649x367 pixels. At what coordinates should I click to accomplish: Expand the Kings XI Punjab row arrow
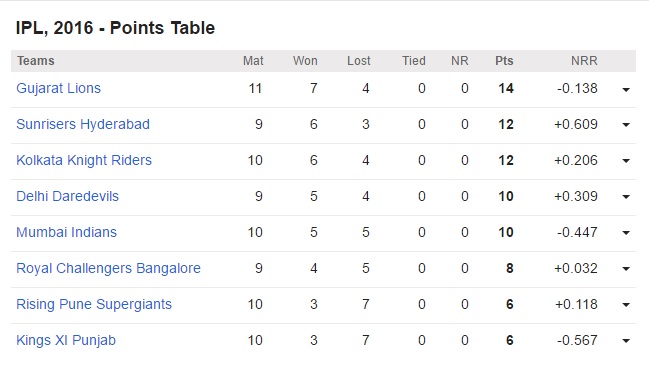coord(626,341)
